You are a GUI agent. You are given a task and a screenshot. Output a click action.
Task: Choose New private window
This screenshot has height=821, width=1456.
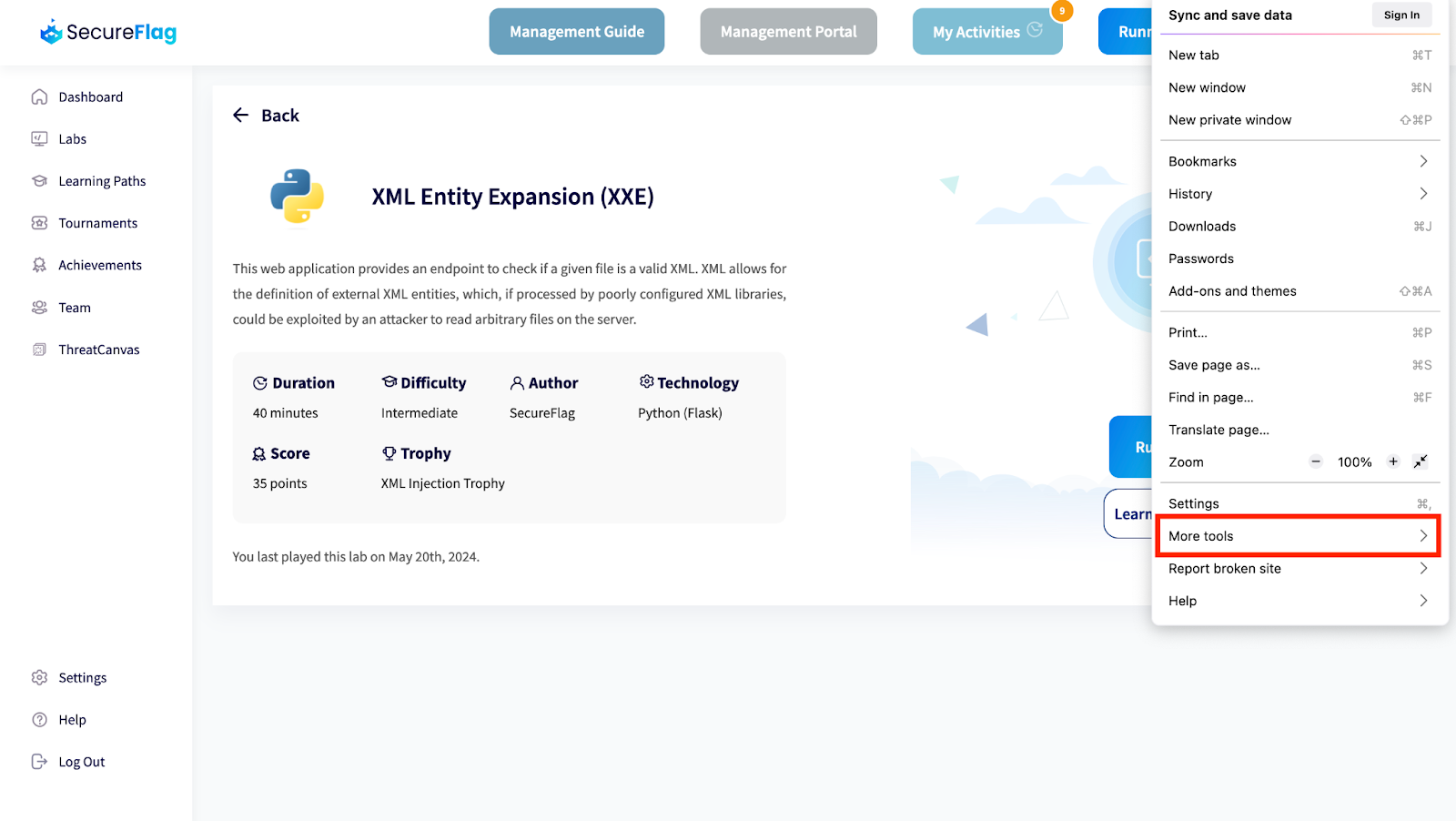tap(1299, 119)
